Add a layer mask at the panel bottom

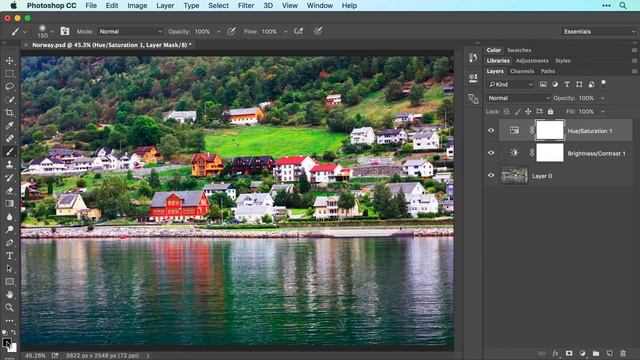[569, 353]
